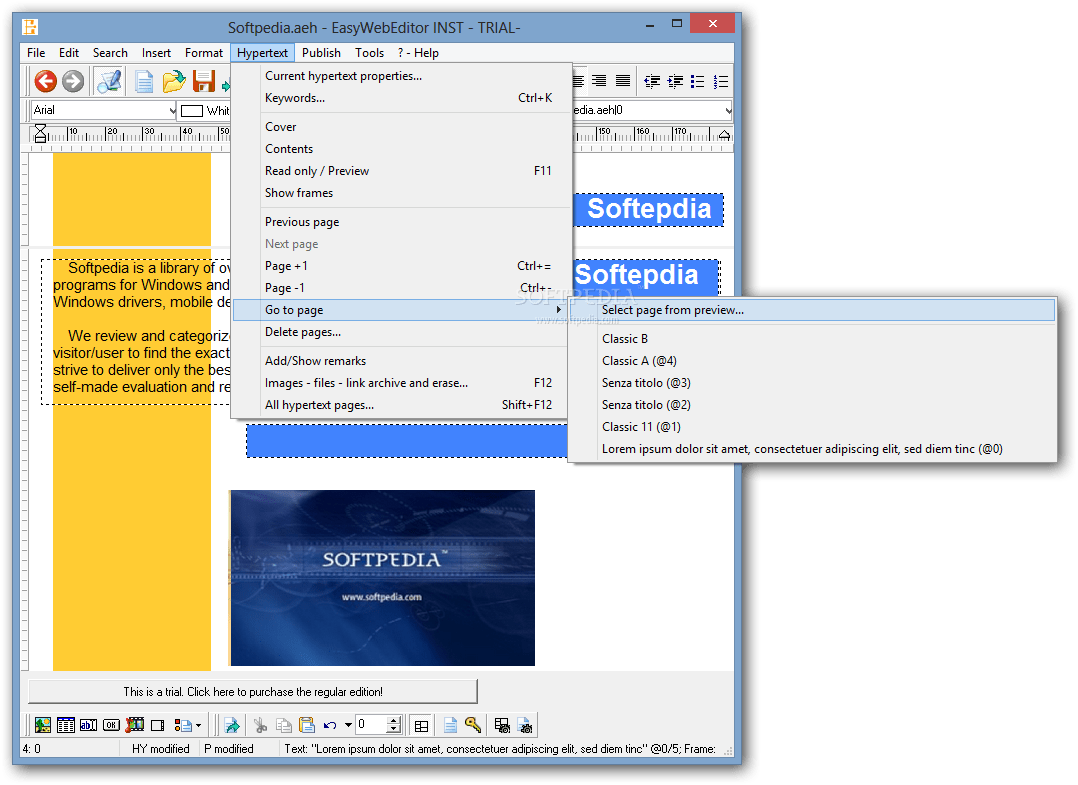1078x785 pixels.
Task: Go to page Classic A (@4)
Action: click(813, 361)
